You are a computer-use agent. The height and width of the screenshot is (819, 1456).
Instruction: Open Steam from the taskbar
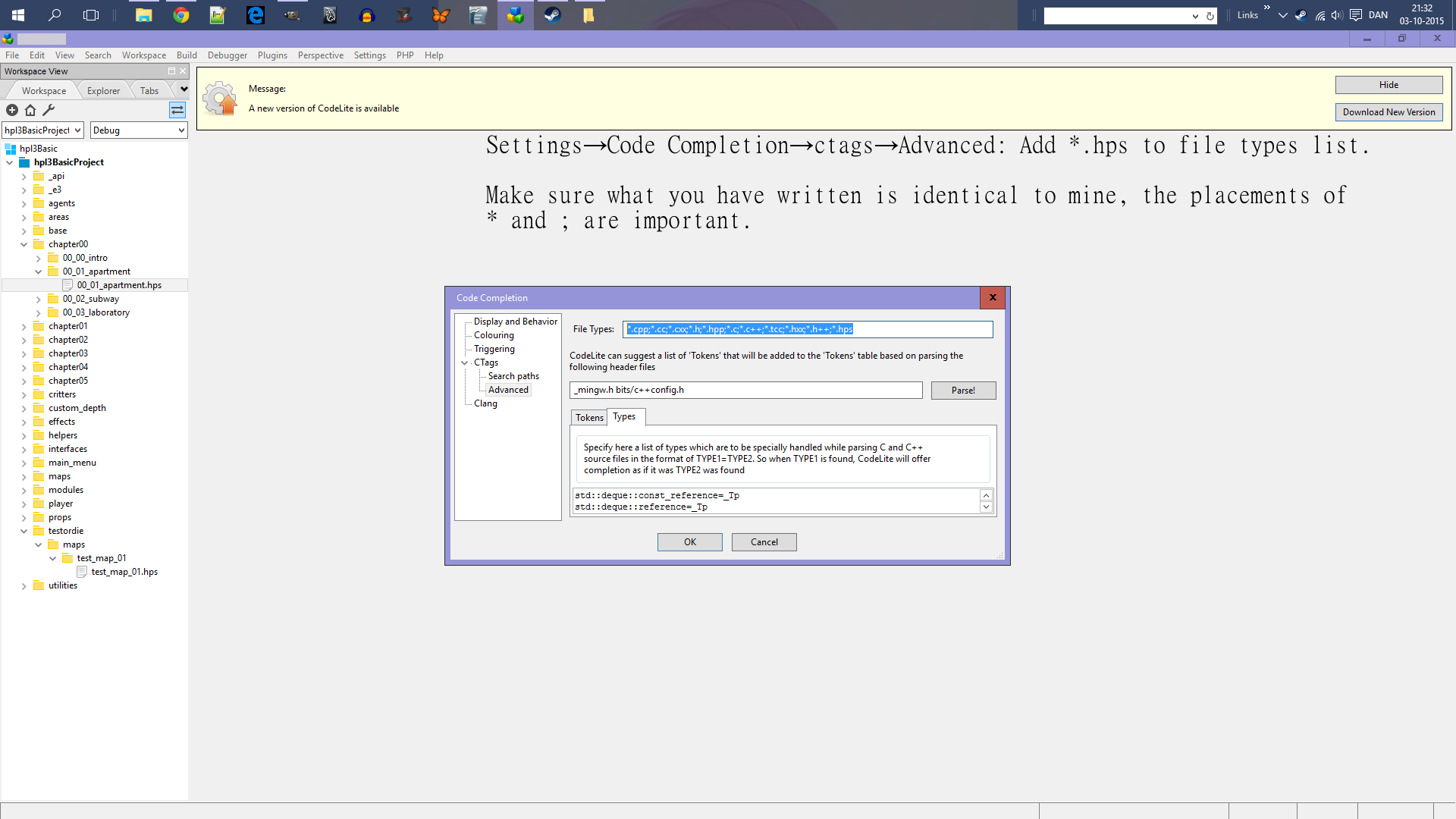click(x=552, y=15)
